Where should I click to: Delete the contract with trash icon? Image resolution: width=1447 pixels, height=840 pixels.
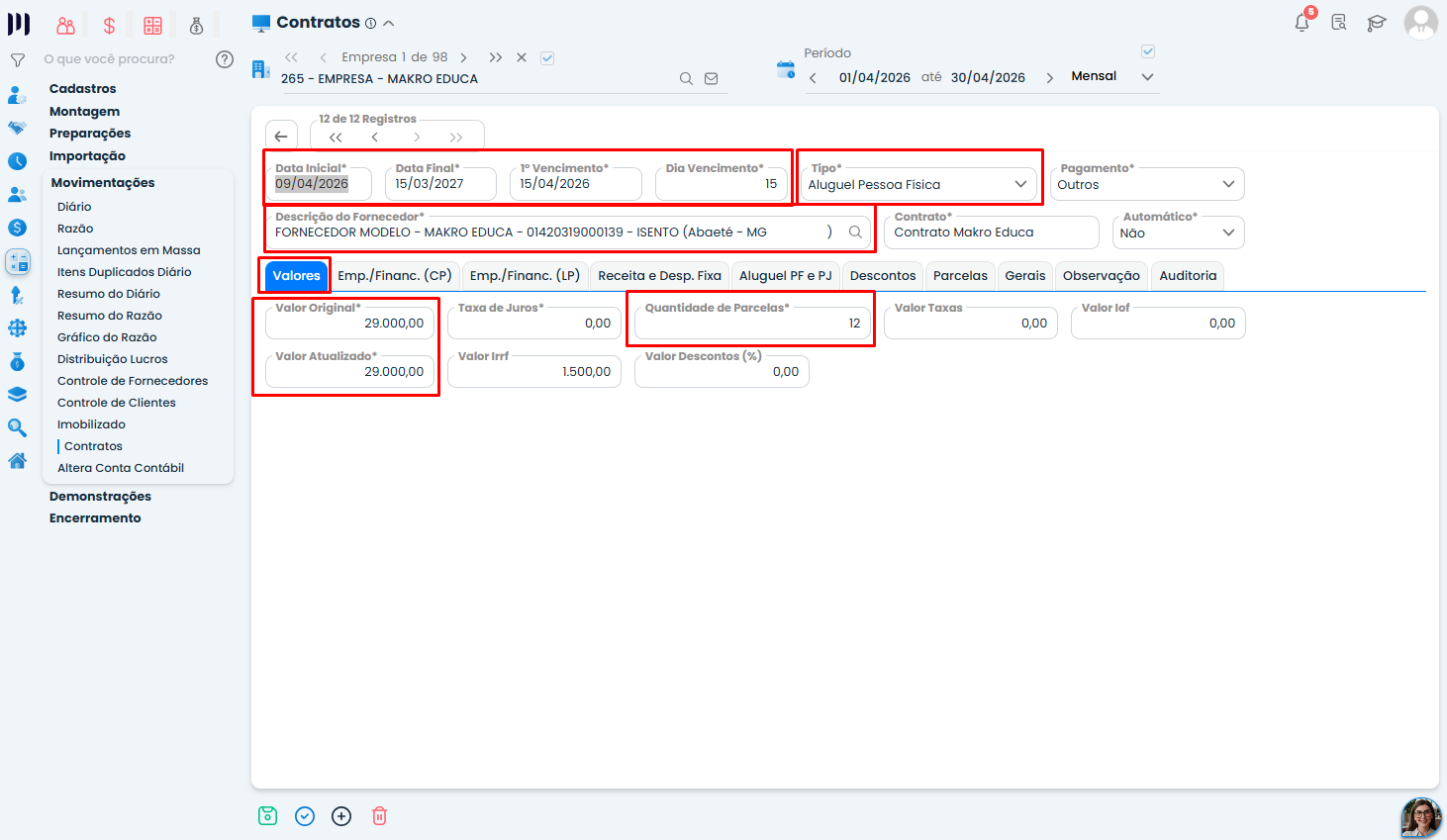pos(379,816)
